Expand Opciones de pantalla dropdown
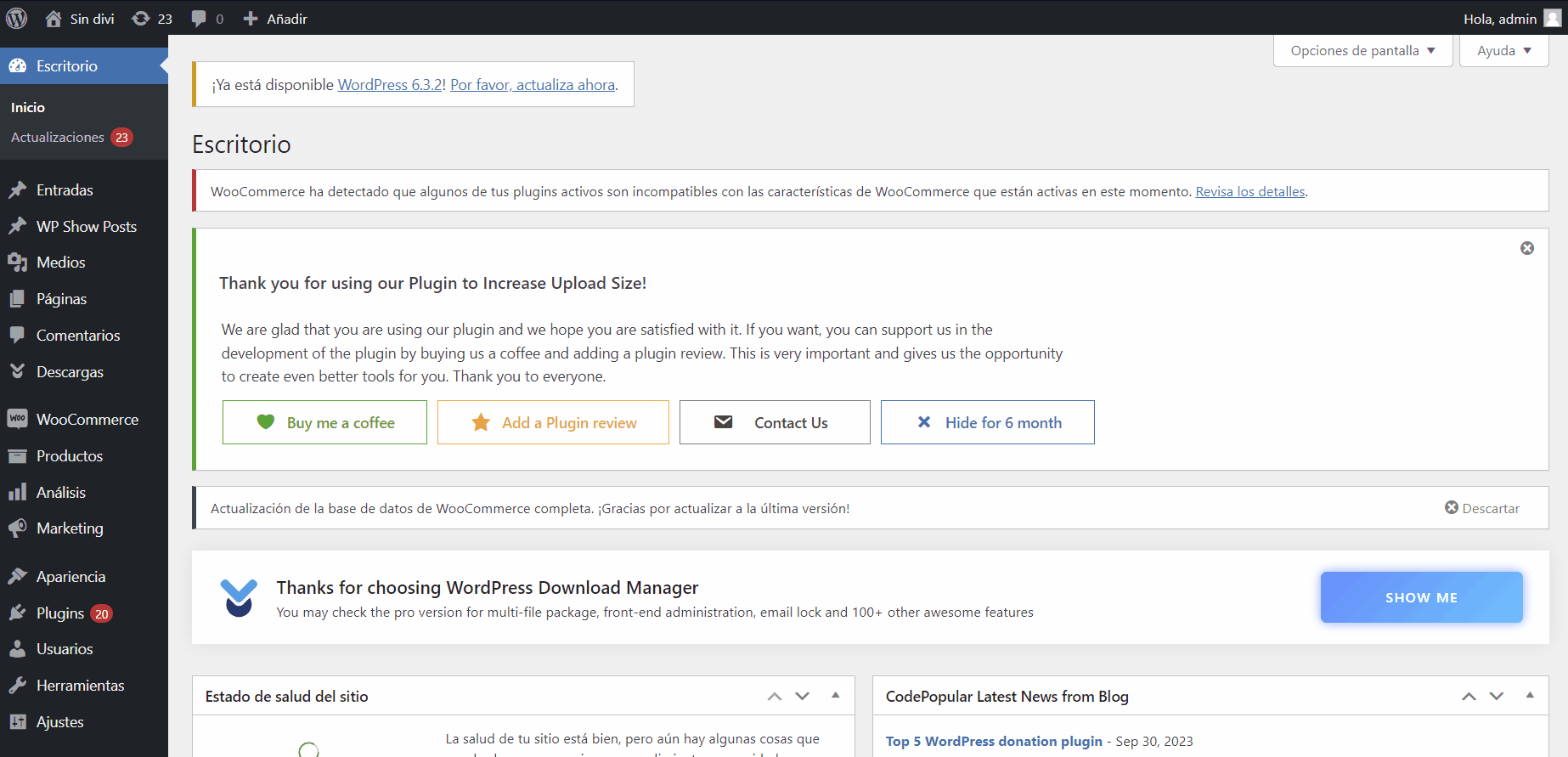Viewport: 1568px width, 757px height. click(1362, 51)
